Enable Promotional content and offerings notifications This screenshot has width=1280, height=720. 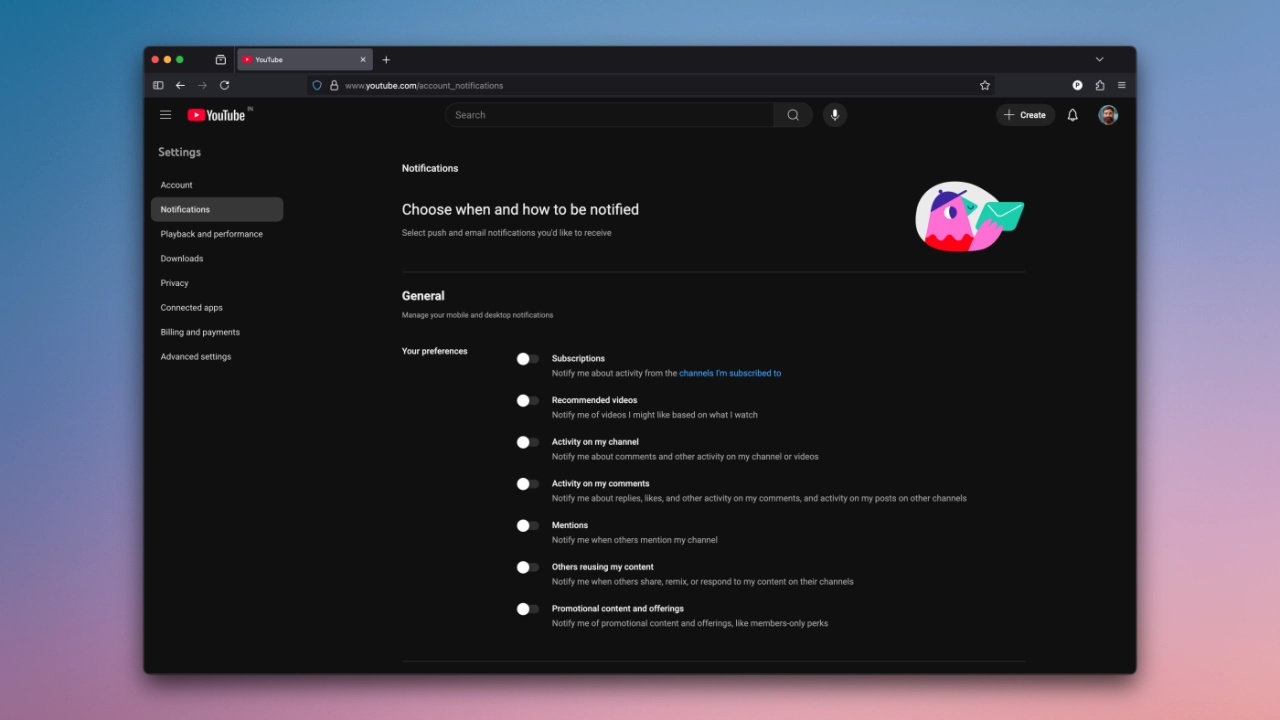coord(527,609)
